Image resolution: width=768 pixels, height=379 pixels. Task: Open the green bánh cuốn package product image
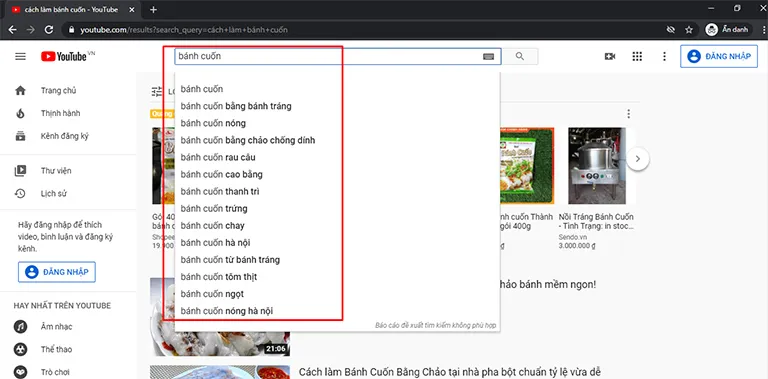527,166
